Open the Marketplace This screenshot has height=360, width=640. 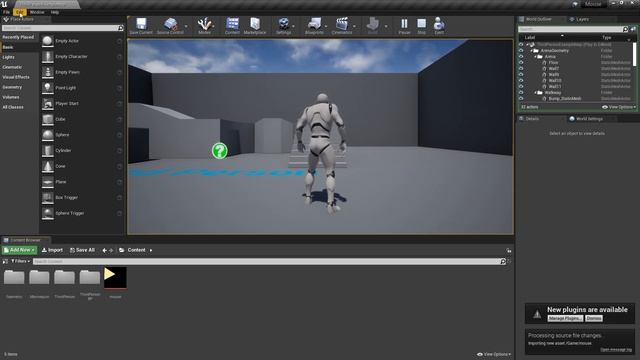pyautogui.click(x=255, y=24)
